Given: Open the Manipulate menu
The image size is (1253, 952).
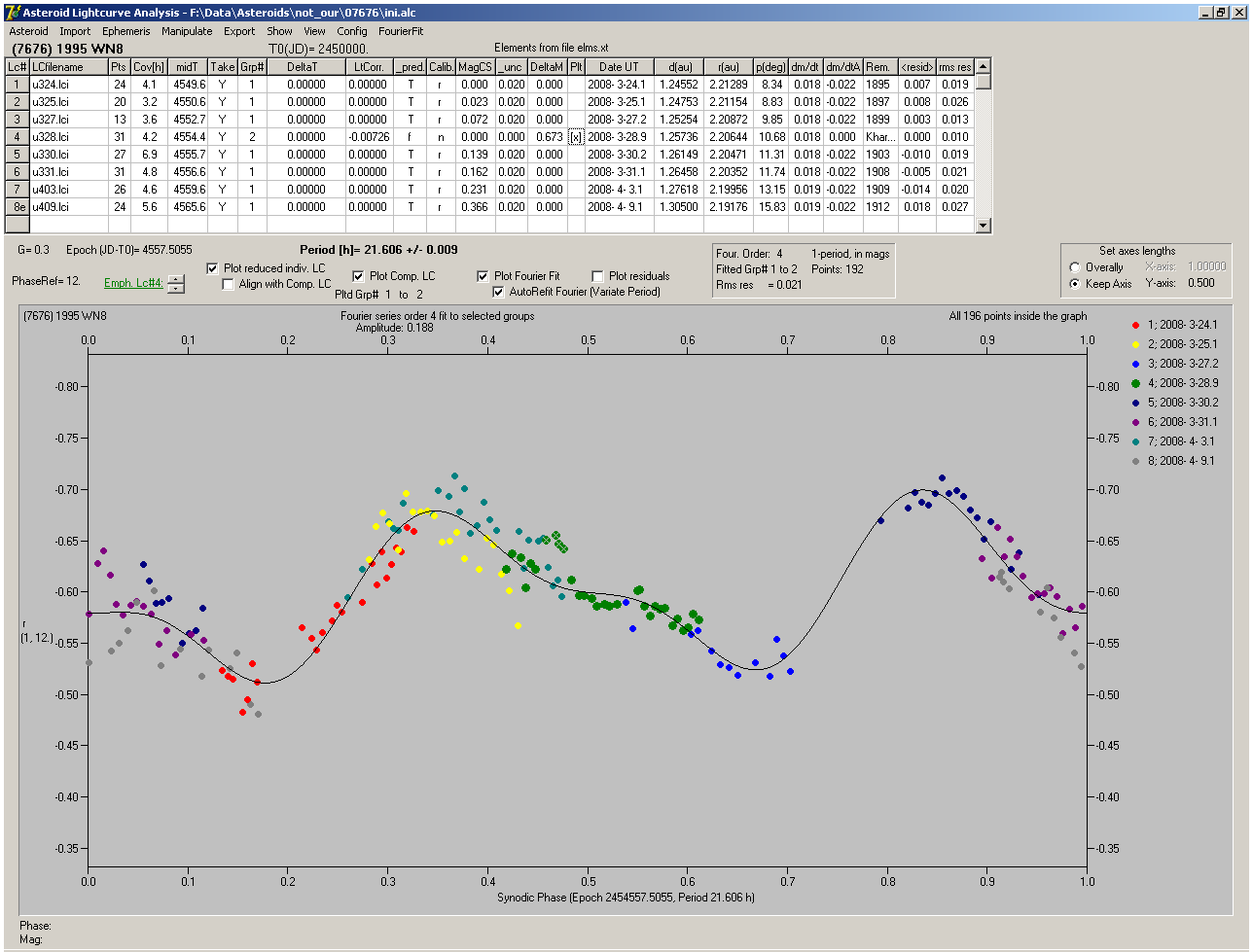Looking at the screenshot, I should pyautogui.click(x=187, y=31).
